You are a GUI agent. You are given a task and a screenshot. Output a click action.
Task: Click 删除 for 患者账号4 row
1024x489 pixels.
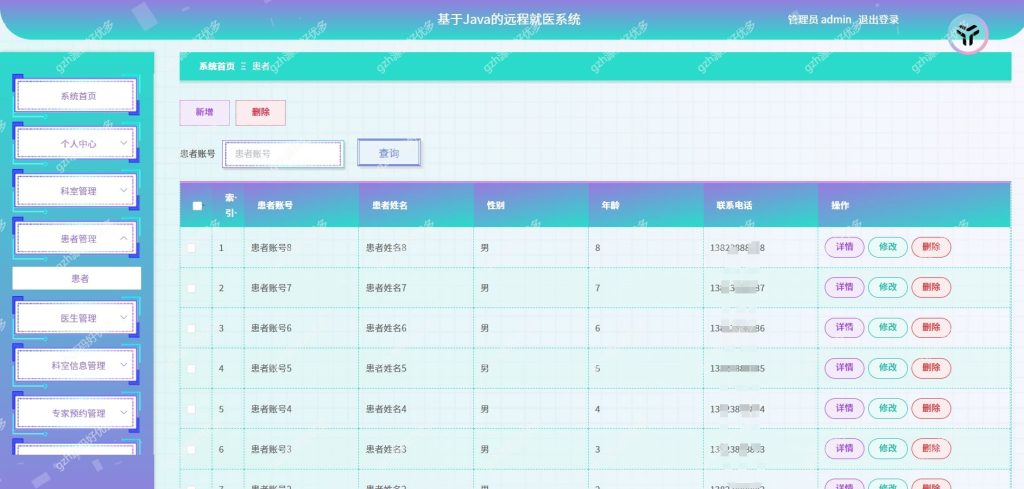coord(931,409)
